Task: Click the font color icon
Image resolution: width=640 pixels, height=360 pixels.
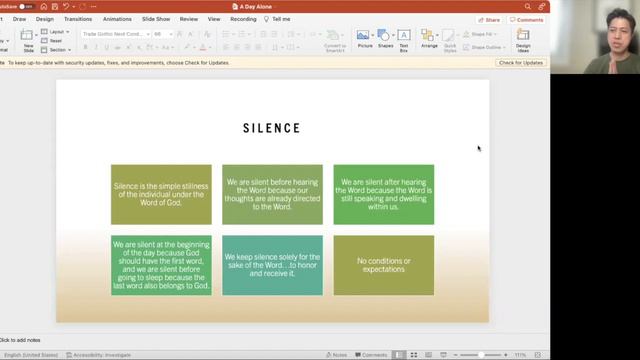Action: click(x=203, y=47)
